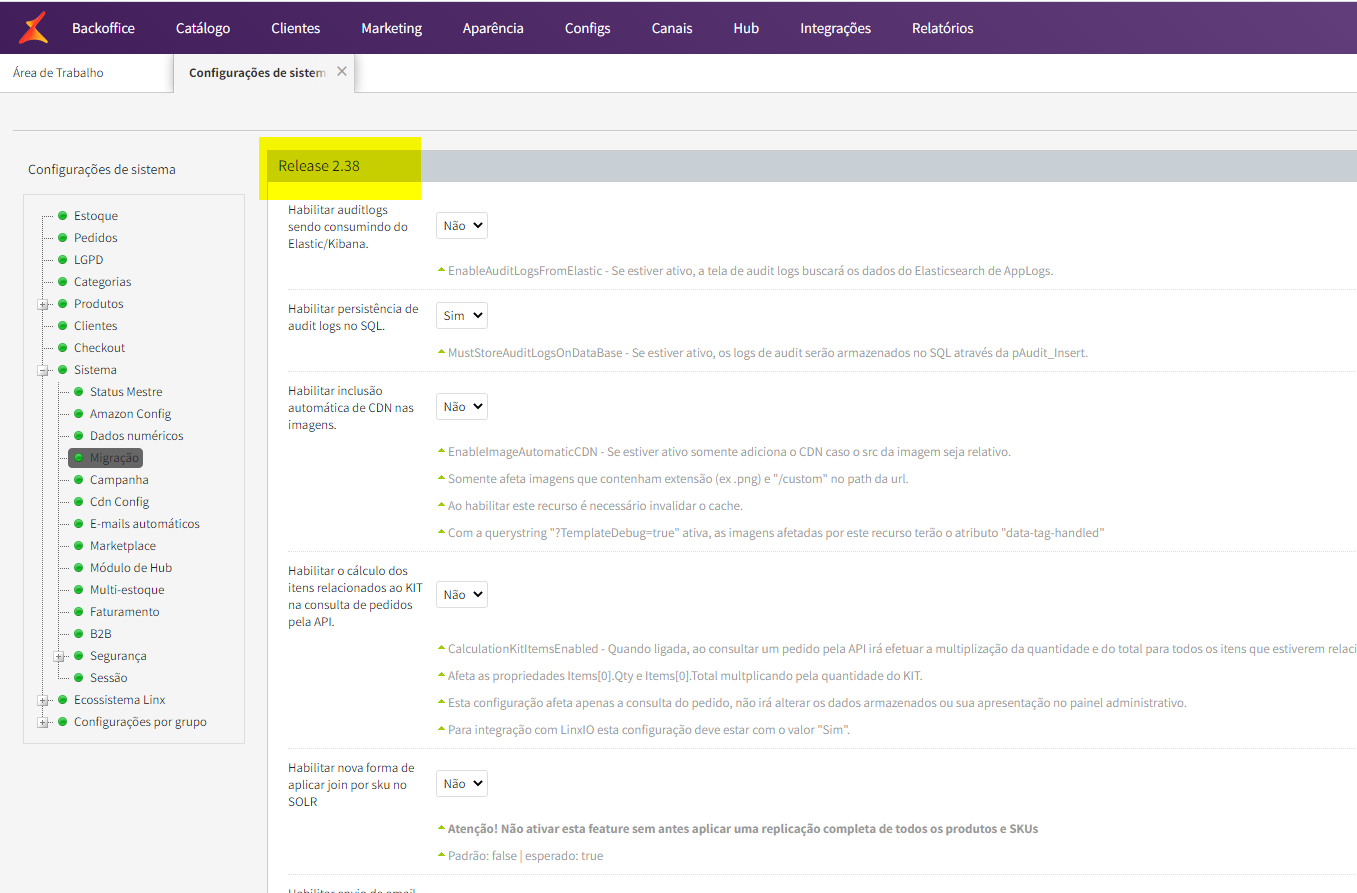Select Configurações por grupo in tree
The image size is (1357, 893).
click(140, 722)
